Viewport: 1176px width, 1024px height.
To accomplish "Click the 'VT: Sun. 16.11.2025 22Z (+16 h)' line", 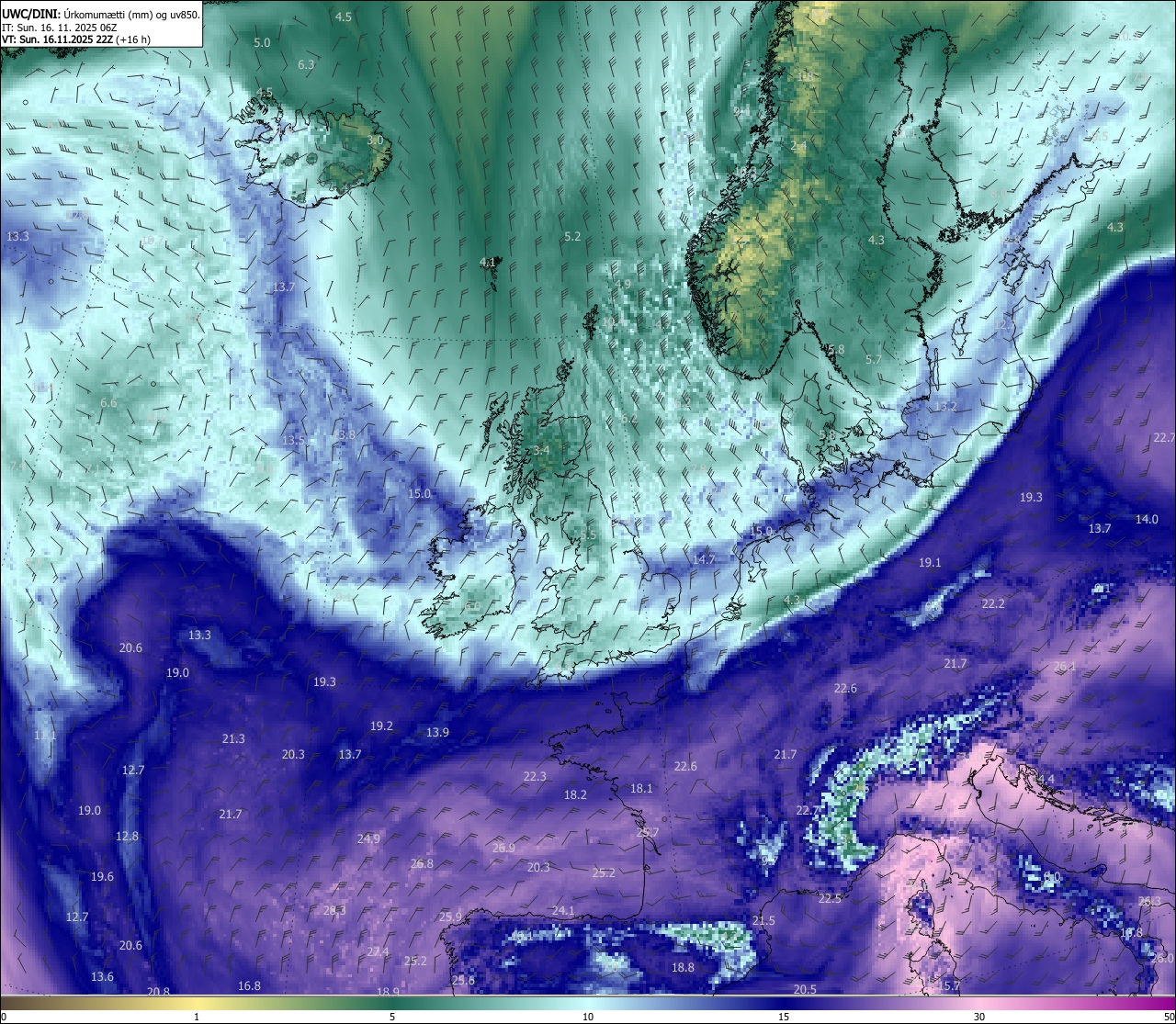I will tap(76, 39).
